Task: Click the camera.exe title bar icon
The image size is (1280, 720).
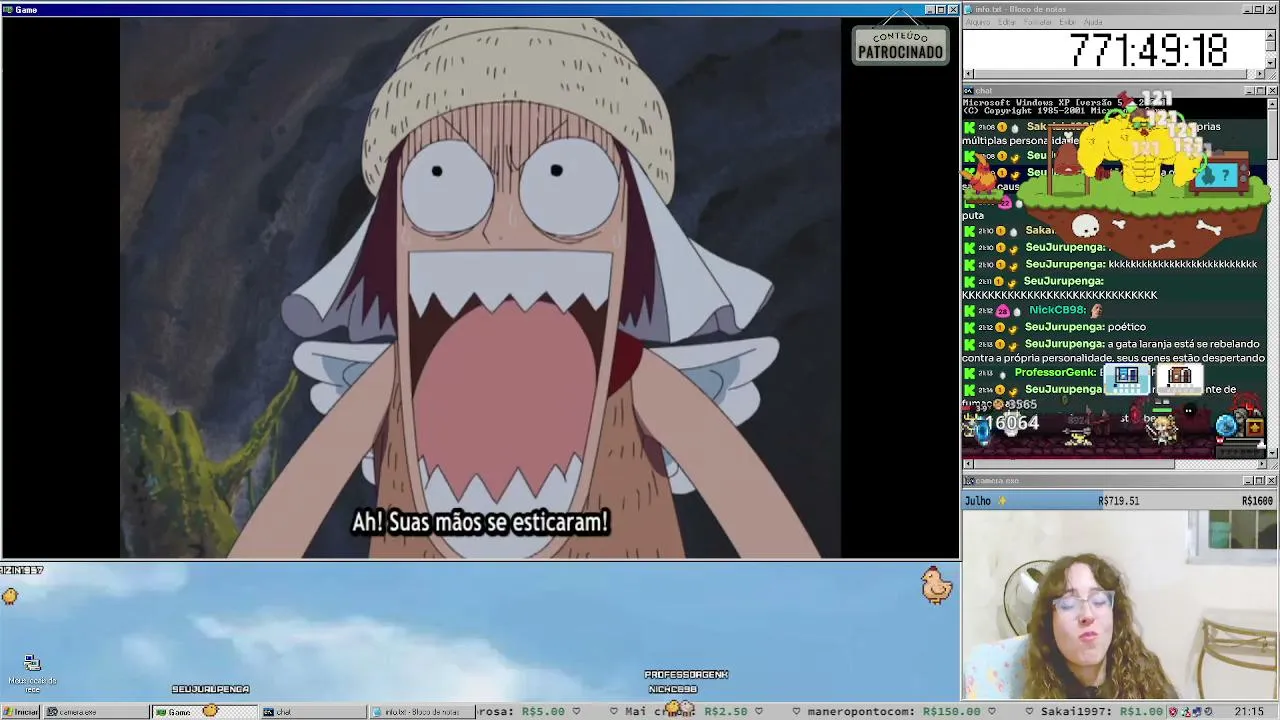Action: (969, 481)
